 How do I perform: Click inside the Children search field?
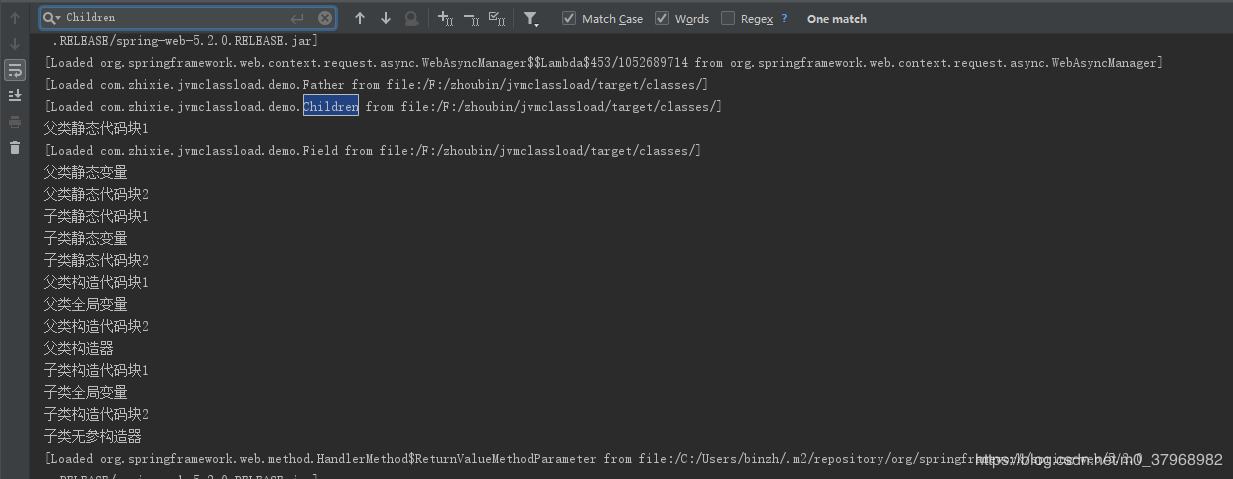tap(175, 18)
